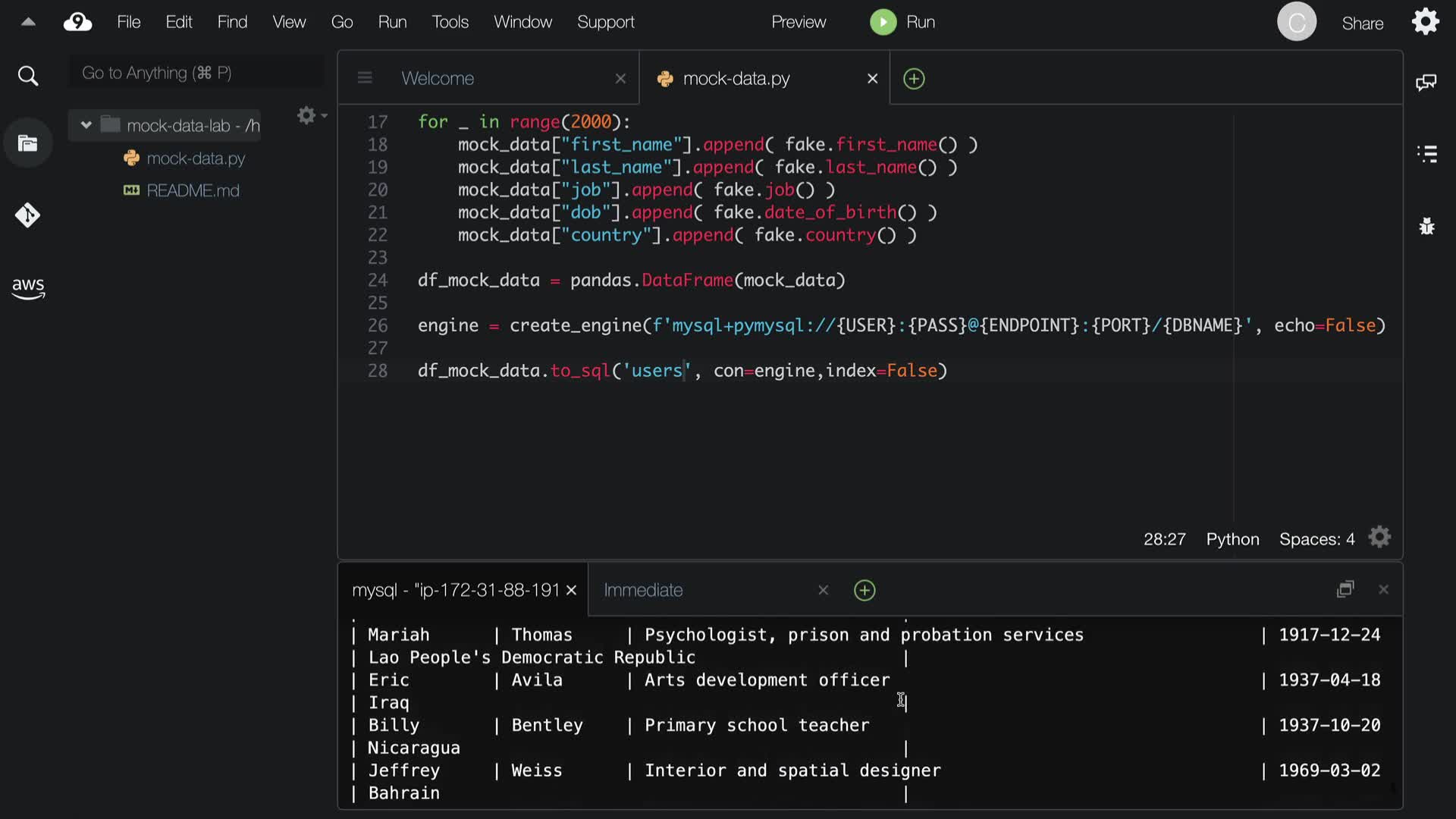This screenshot has height=819, width=1456.
Task: Add a new editor tab
Action: point(914,79)
